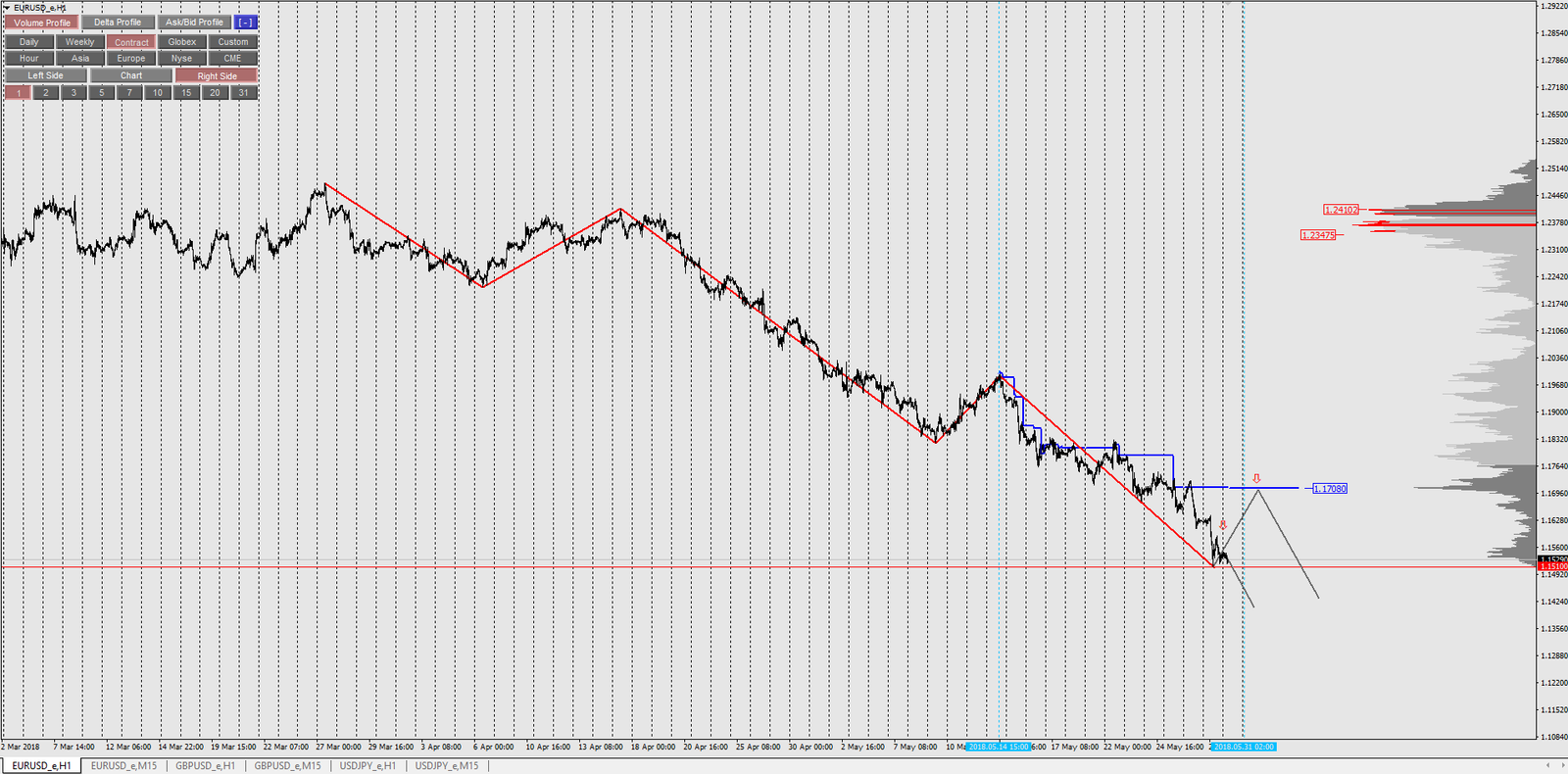1568x774 pixels.
Task: Choose the number 5 button
Action: pyautogui.click(x=102, y=93)
